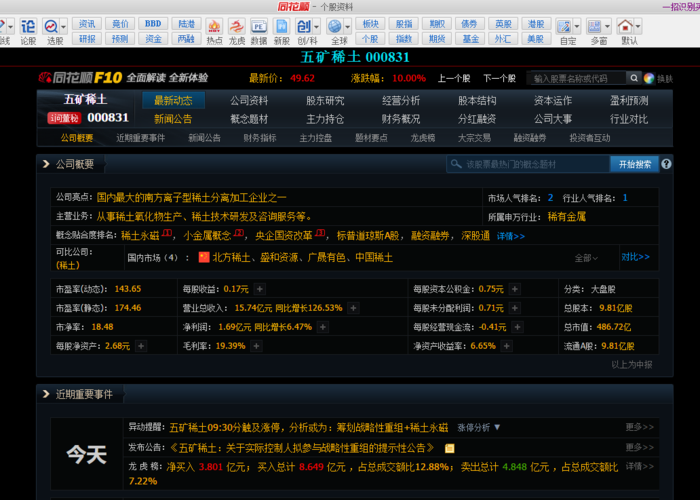Click the 热点 flame icon in toolbar
The image size is (700, 500).
[x=214, y=28]
